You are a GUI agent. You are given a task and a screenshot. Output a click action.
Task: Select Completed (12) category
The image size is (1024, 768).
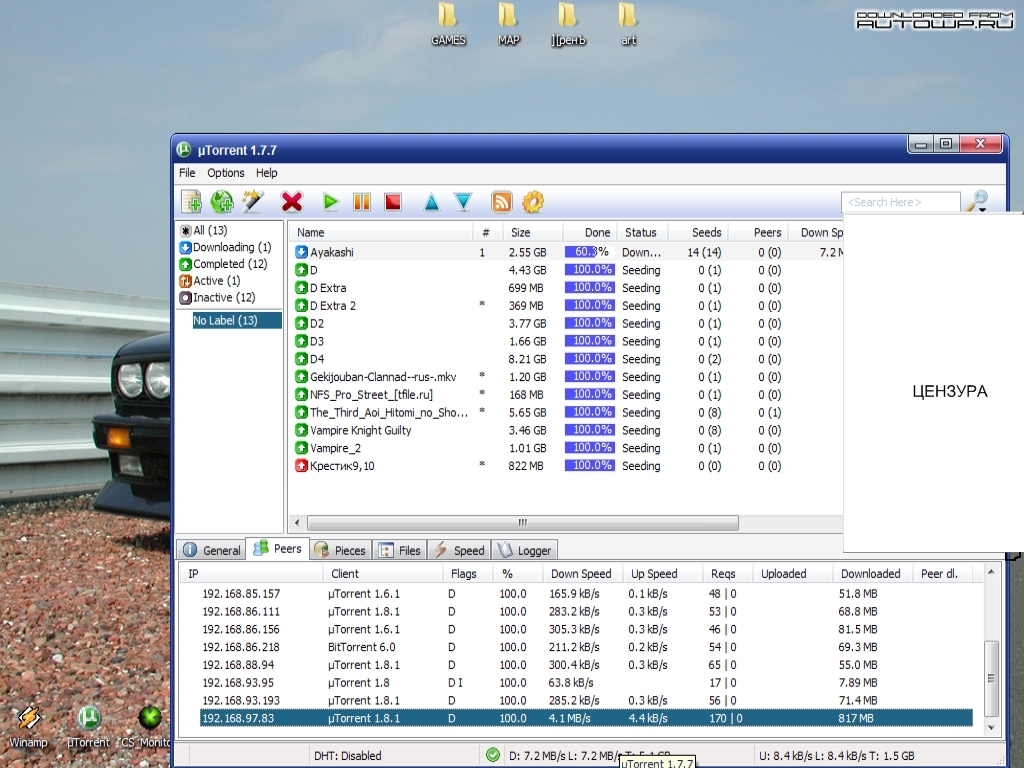coord(223,264)
